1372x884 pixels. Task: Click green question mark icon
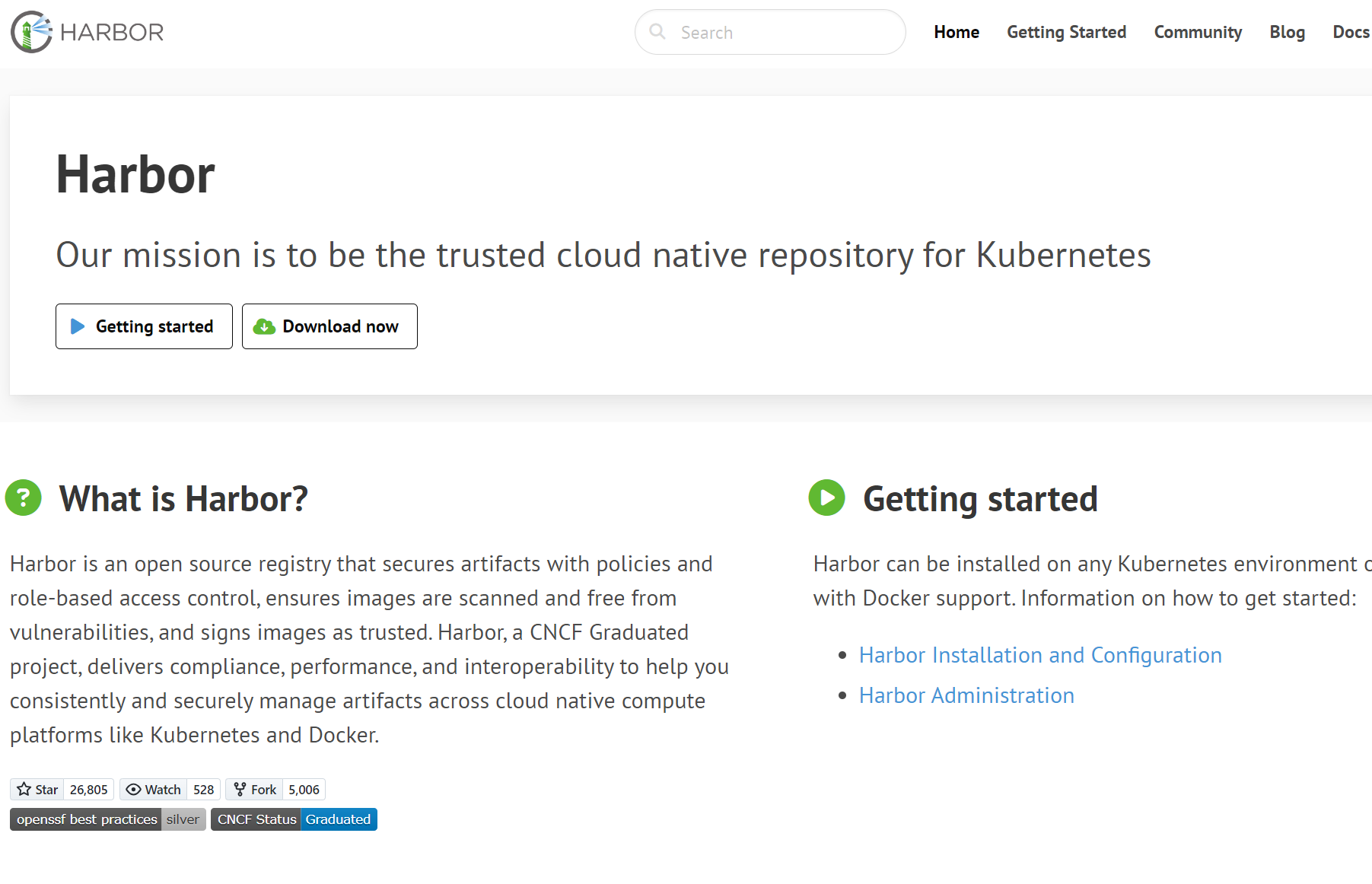click(24, 498)
